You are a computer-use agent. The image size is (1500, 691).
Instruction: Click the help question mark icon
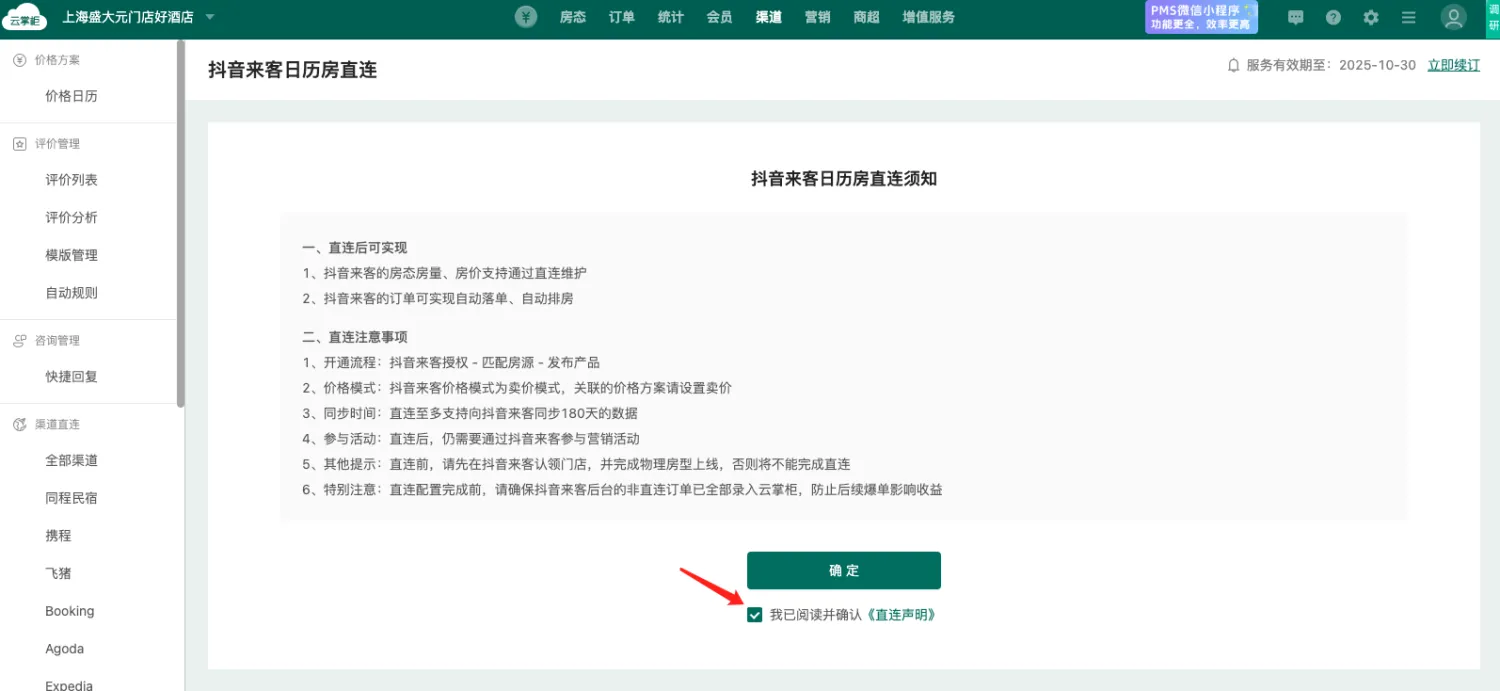[1333, 17]
